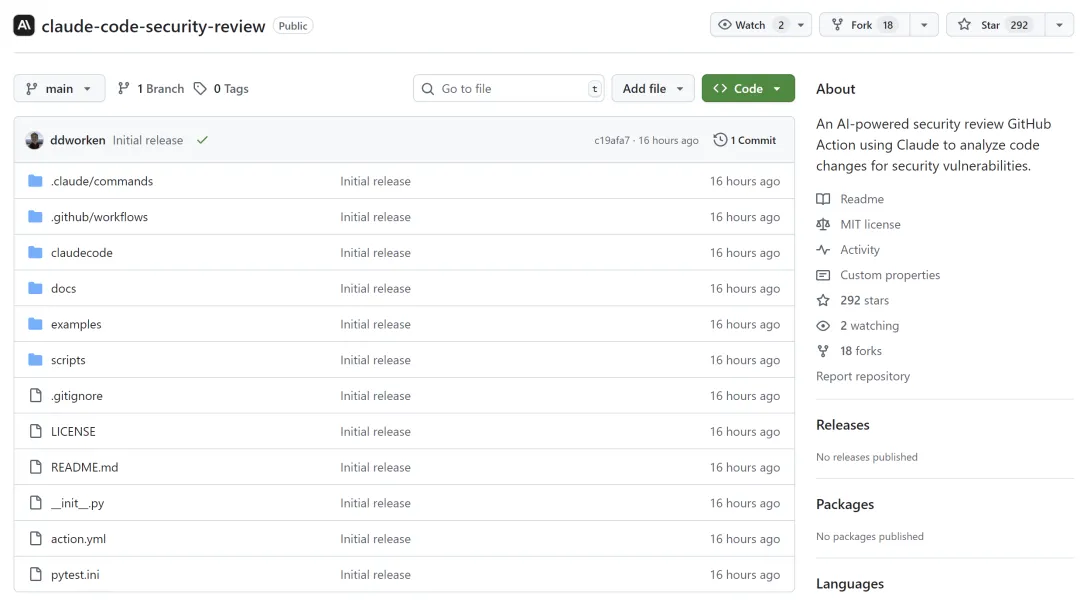Click the Anthropic organization avatar icon
The height and width of the screenshot is (602, 1080).
(24, 25)
